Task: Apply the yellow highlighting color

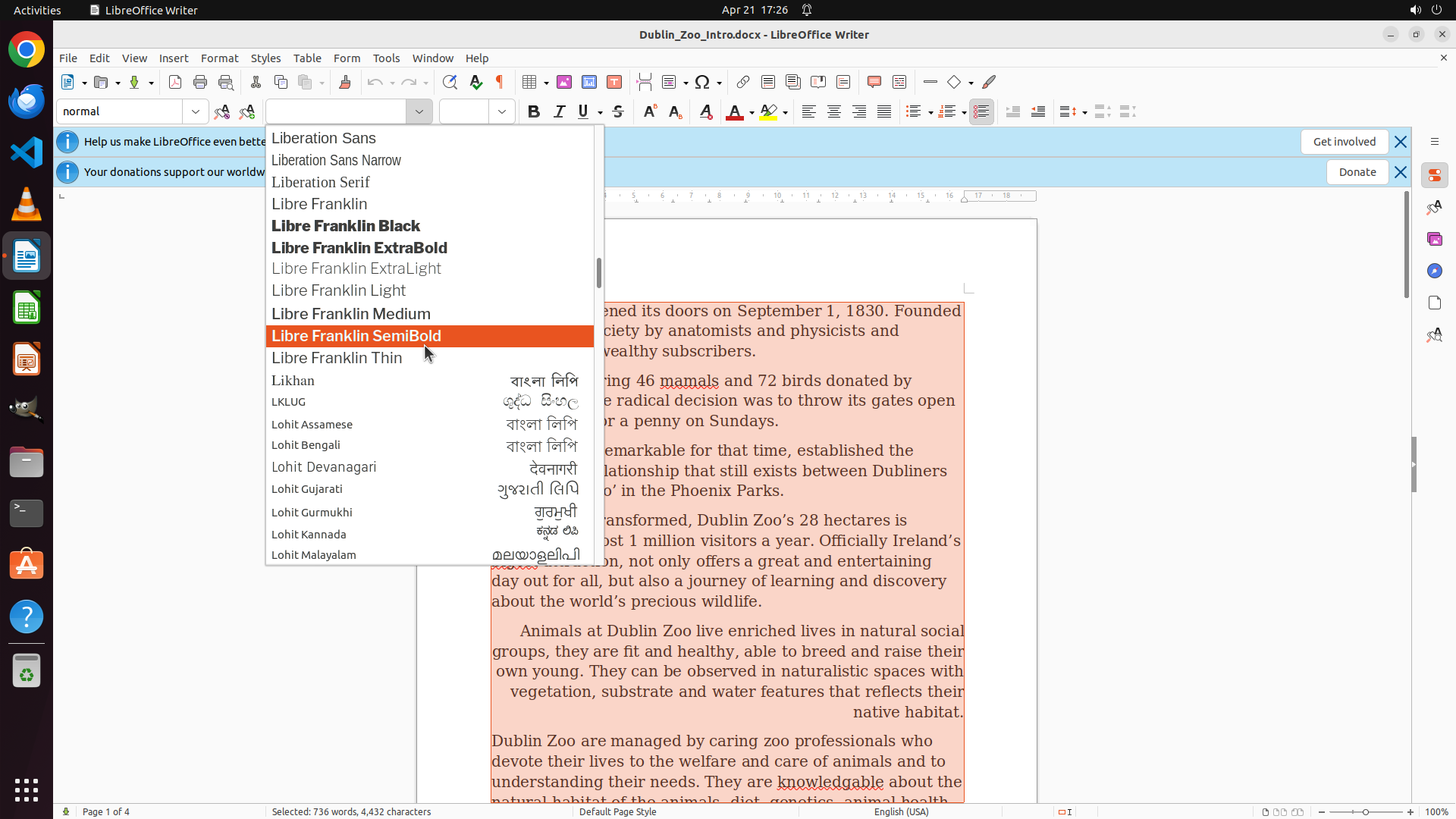Action: pos(768,111)
